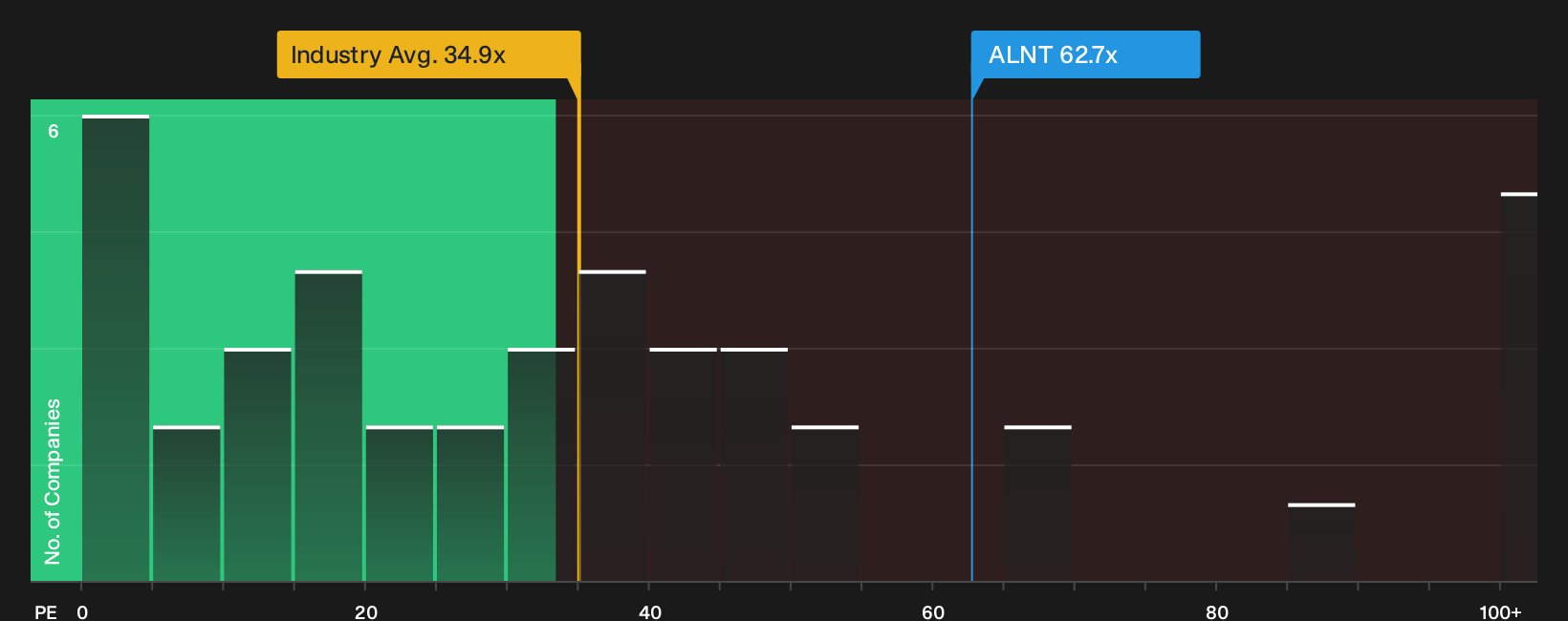Select the histogram bar at PE 50-55
Screen dimensions: 1568x621
(x=825, y=503)
